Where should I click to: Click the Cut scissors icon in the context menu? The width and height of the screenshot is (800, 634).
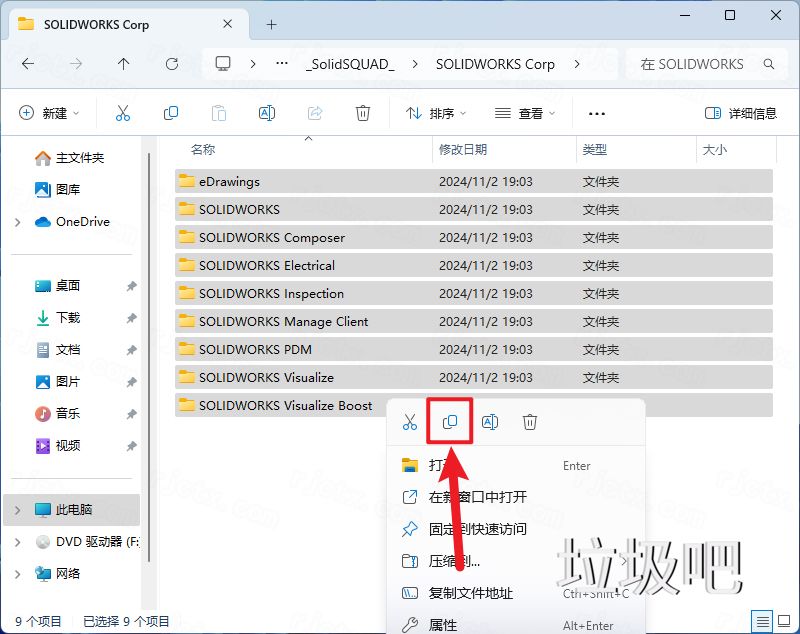[409, 421]
